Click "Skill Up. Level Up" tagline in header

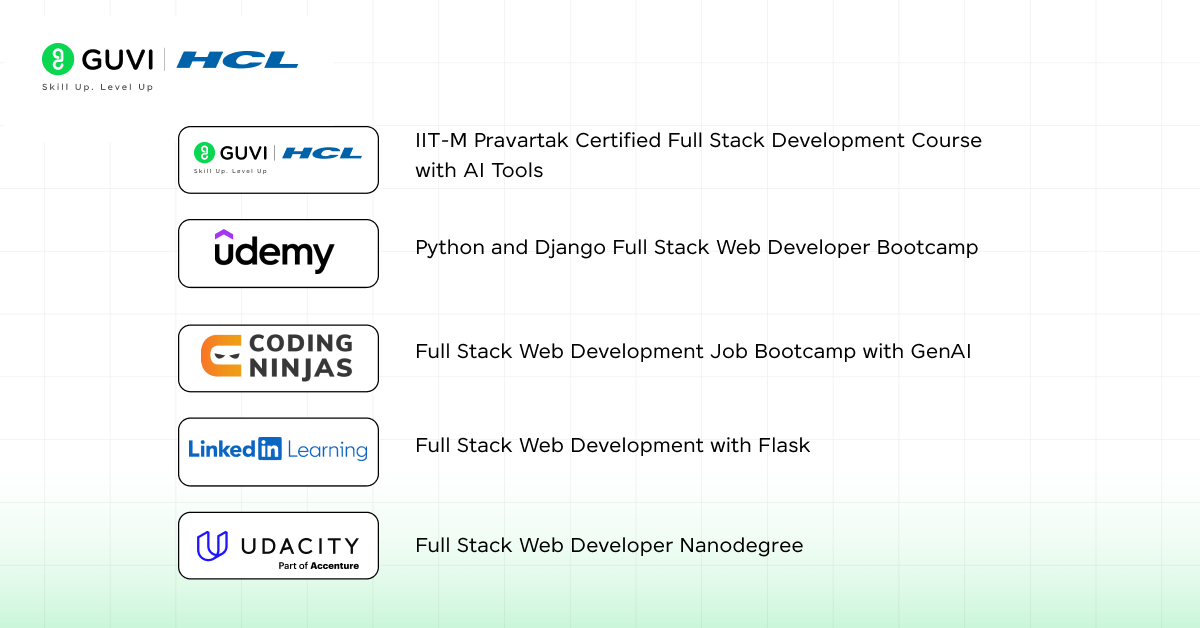97,87
